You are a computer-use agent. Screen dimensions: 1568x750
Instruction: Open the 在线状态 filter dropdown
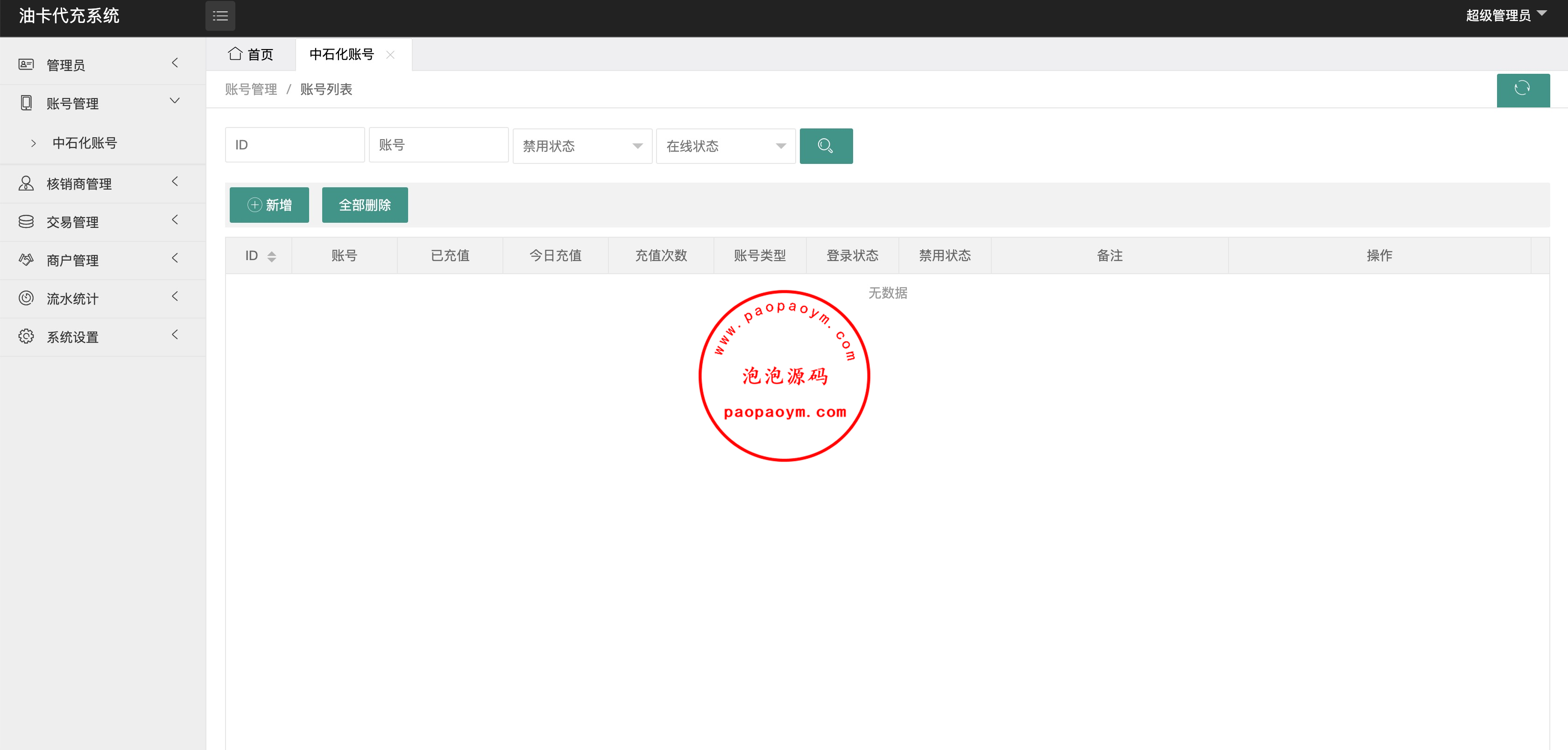726,146
